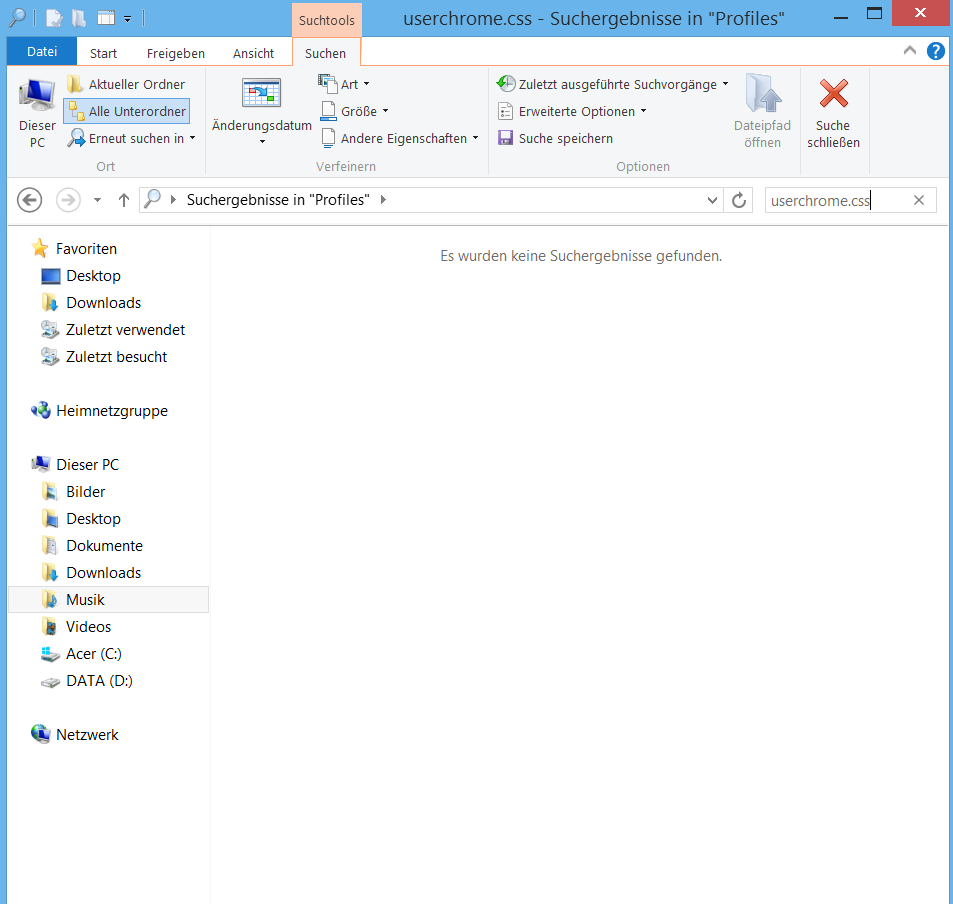Open Erweiterte Optionen dropdown
Viewport: 953px width, 904px height.
point(572,111)
